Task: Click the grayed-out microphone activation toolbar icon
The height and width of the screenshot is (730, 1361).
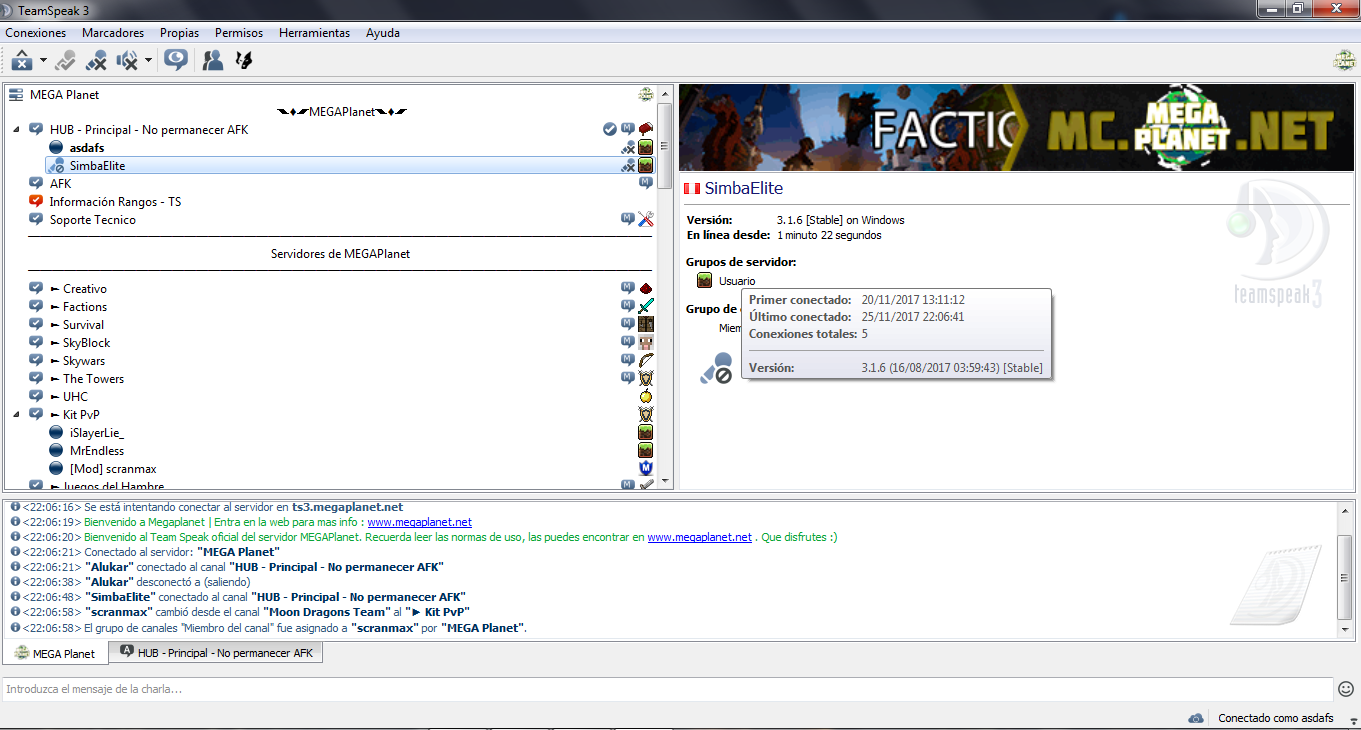Action: coord(65,61)
